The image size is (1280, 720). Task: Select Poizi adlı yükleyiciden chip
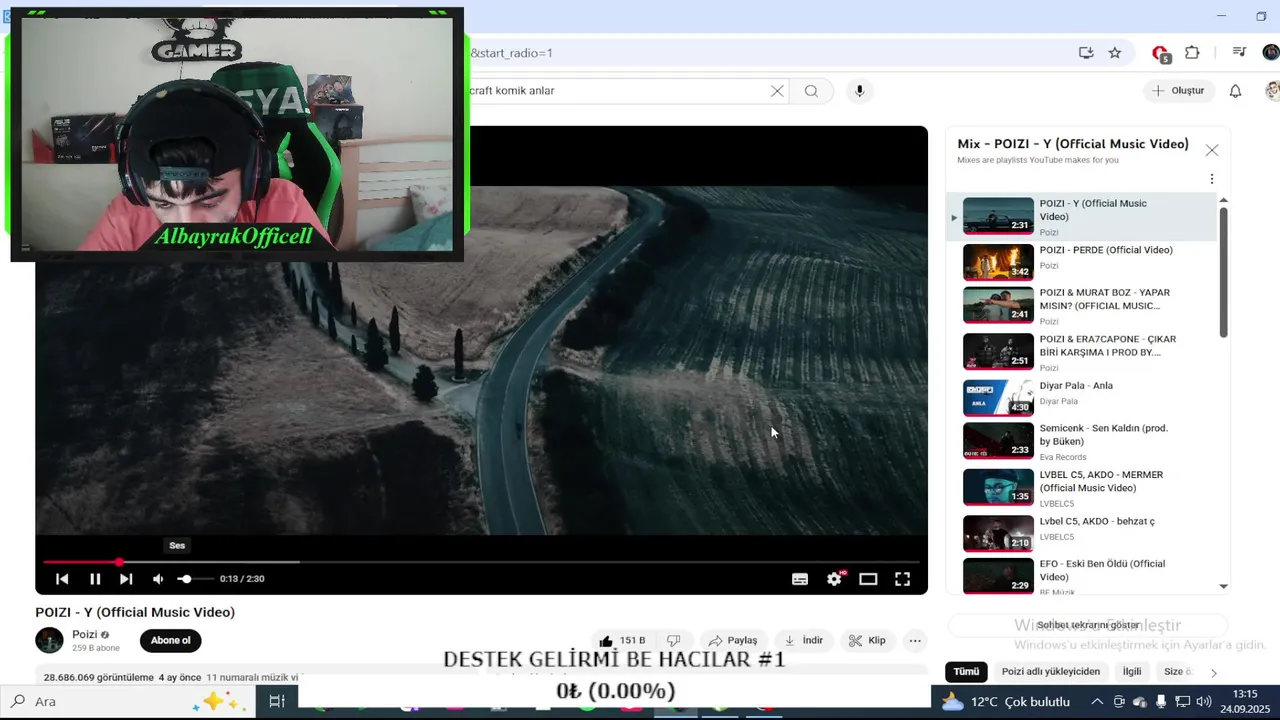pyautogui.click(x=1051, y=672)
